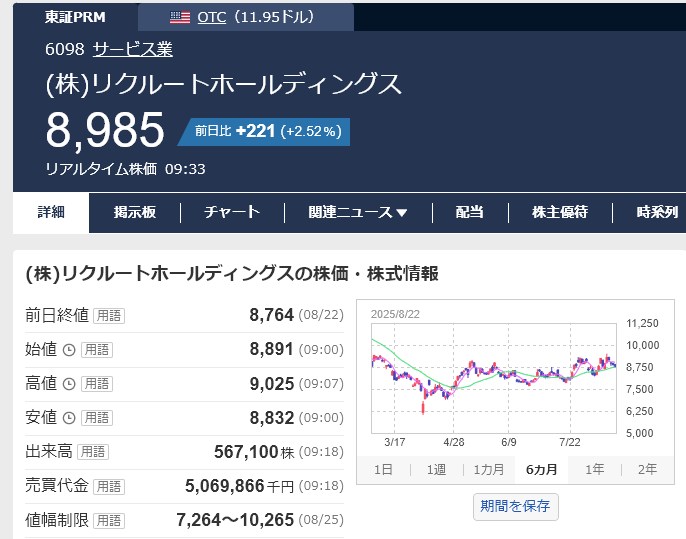The height and width of the screenshot is (539, 686).
Task: Set chart period to 2年
Action: [647, 469]
